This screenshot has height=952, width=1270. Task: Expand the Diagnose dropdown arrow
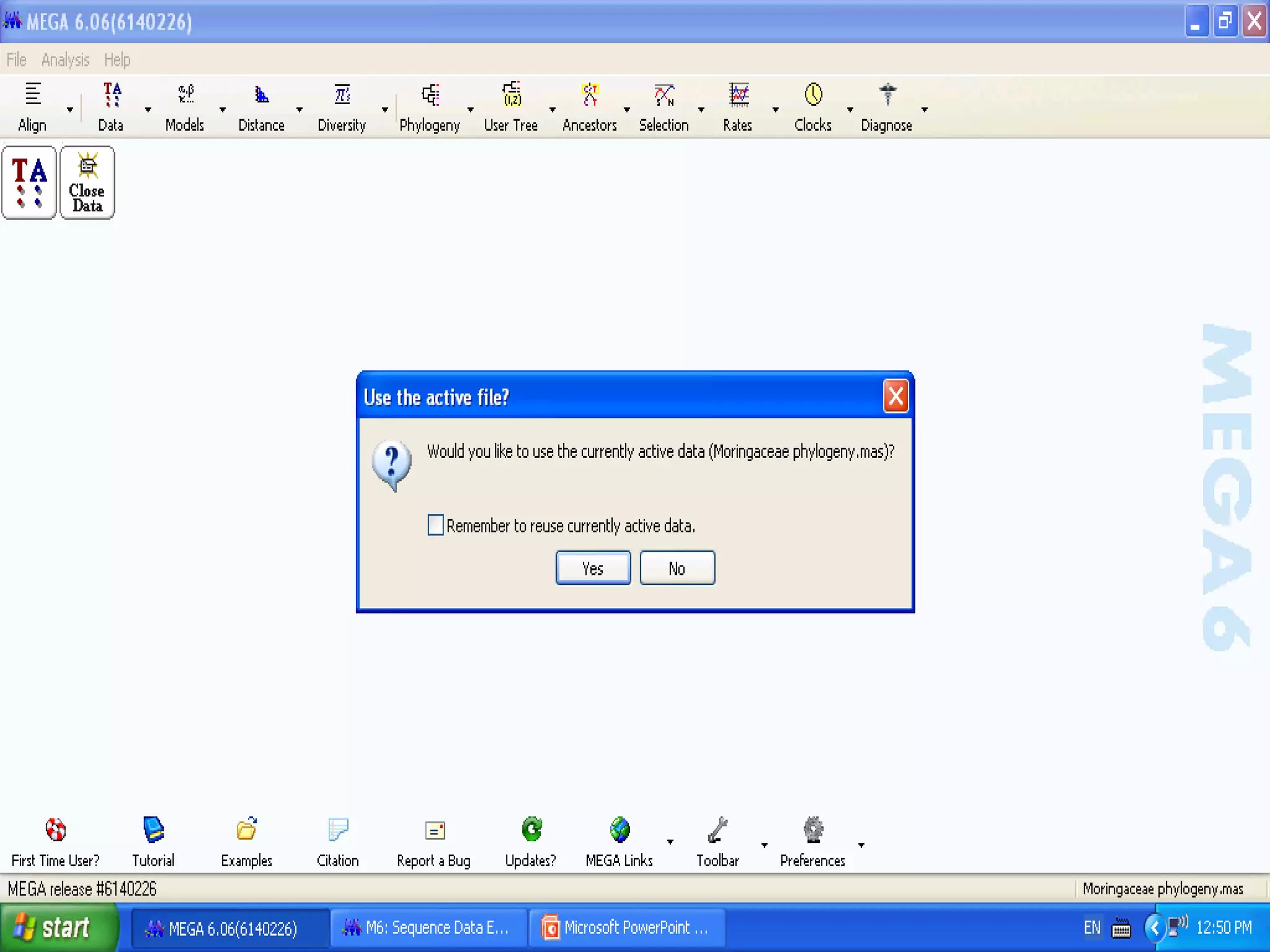(924, 110)
